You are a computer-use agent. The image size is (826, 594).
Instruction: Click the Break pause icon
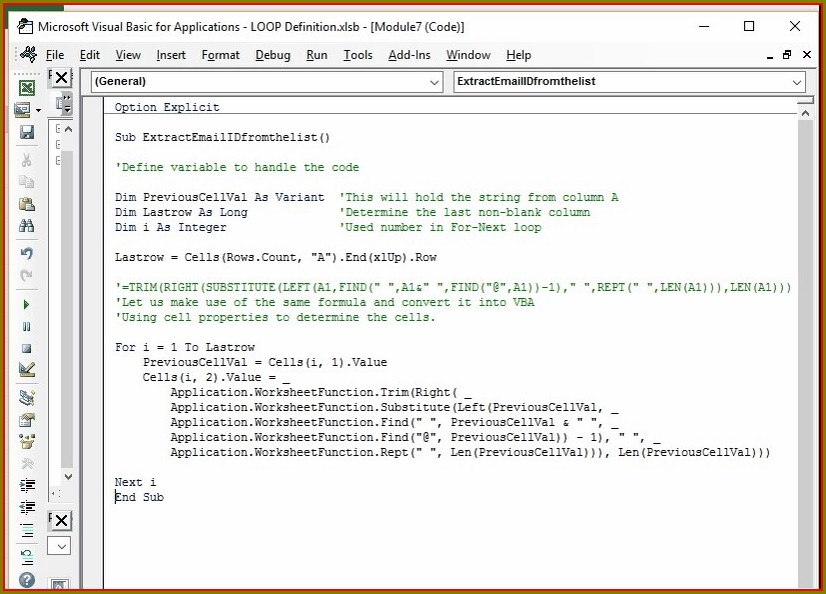[x=27, y=326]
